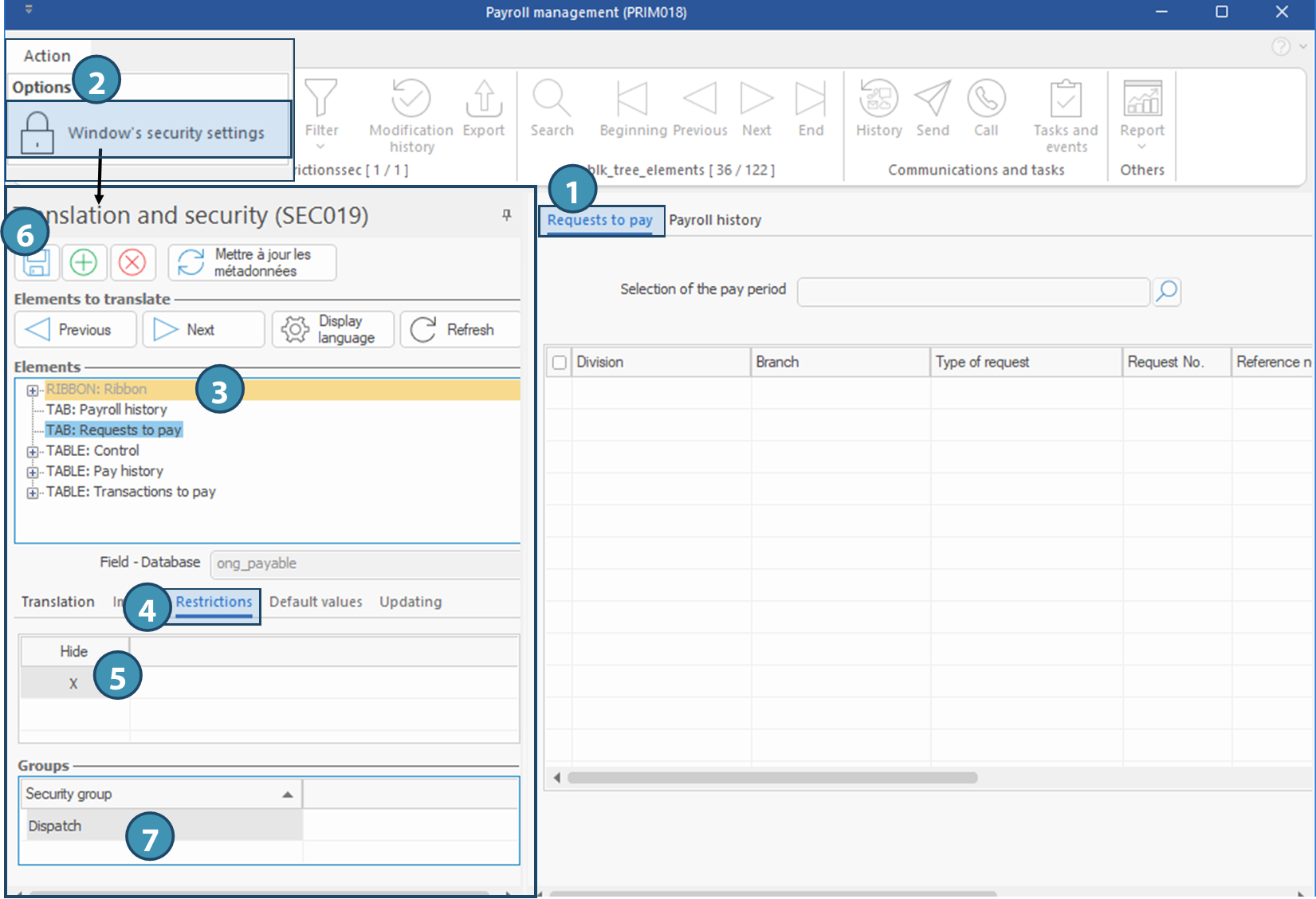Click the grid's horizontal scrollbar

772,778
